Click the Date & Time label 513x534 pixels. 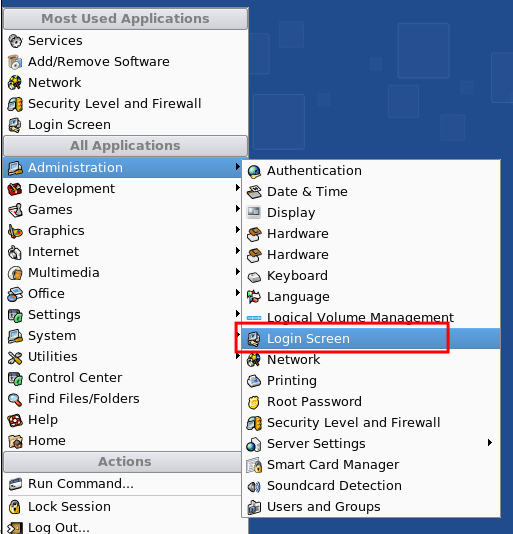pyautogui.click(x=307, y=192)
